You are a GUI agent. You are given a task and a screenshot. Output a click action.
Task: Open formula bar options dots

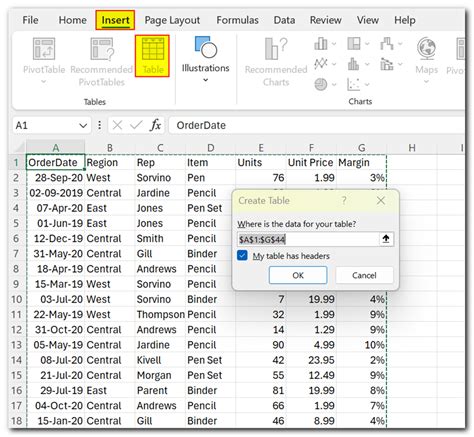99,125
